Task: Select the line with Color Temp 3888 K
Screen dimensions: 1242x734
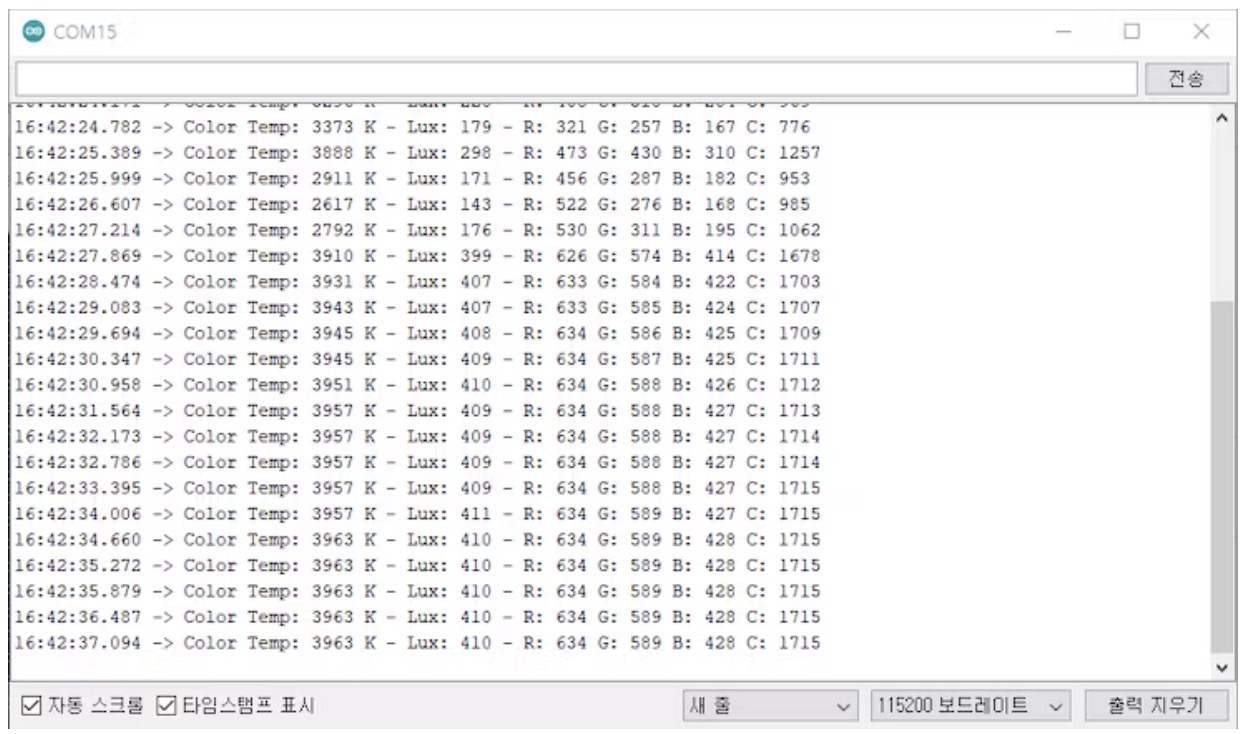Action: click(415, 153)
